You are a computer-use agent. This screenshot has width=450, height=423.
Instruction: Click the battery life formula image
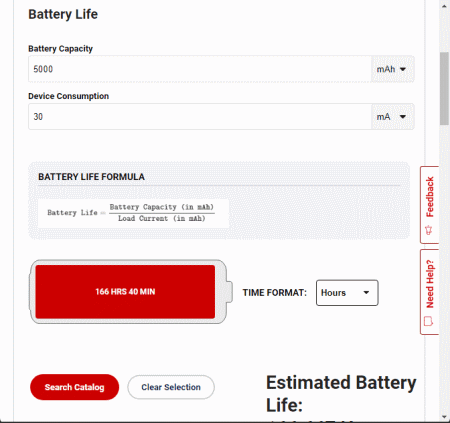133,213
